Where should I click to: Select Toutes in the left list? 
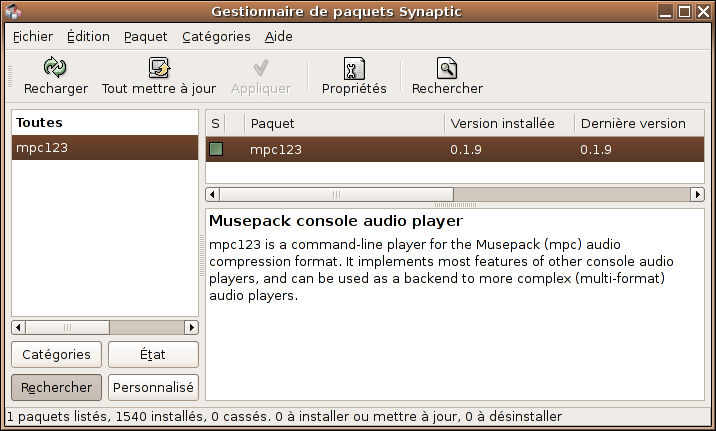click(x=105, y=122)
